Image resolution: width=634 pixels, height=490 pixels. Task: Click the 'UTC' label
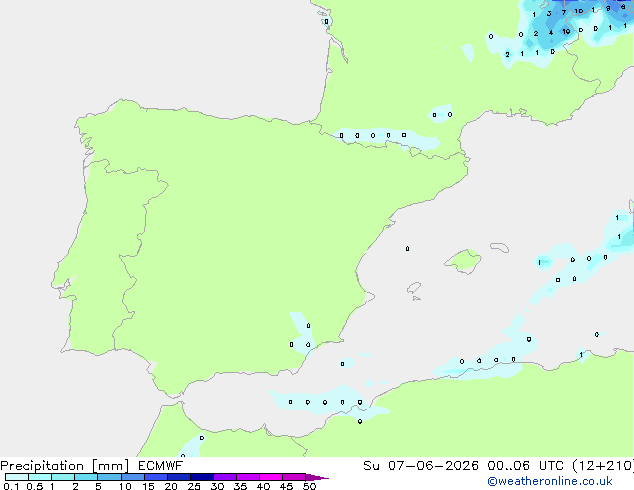[552, 466]
